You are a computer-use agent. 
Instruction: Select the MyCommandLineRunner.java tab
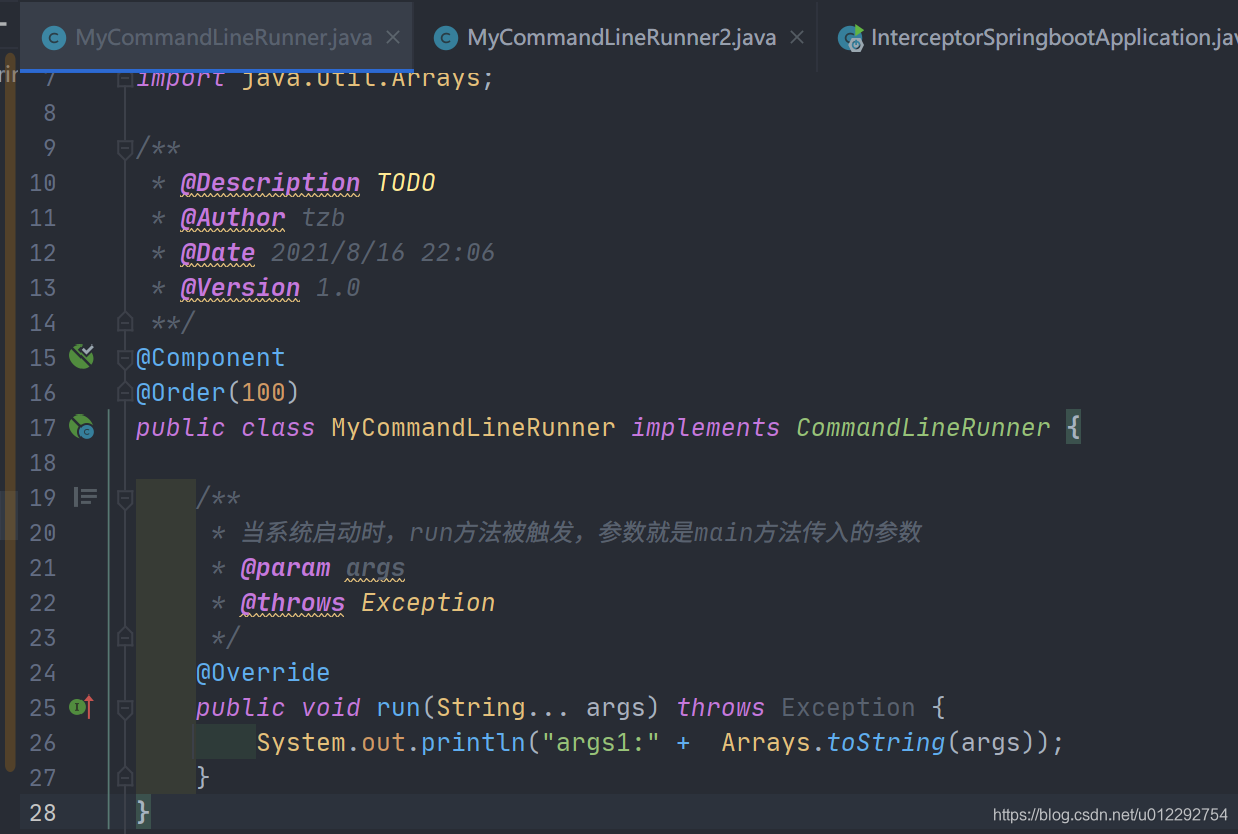coord(216,38)
